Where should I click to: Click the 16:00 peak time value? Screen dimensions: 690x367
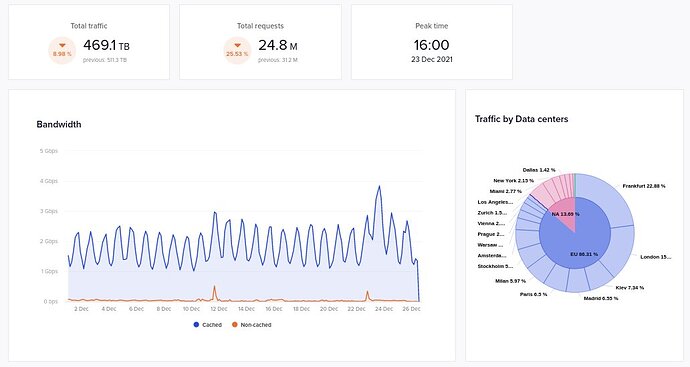click(x=431, y=45)
